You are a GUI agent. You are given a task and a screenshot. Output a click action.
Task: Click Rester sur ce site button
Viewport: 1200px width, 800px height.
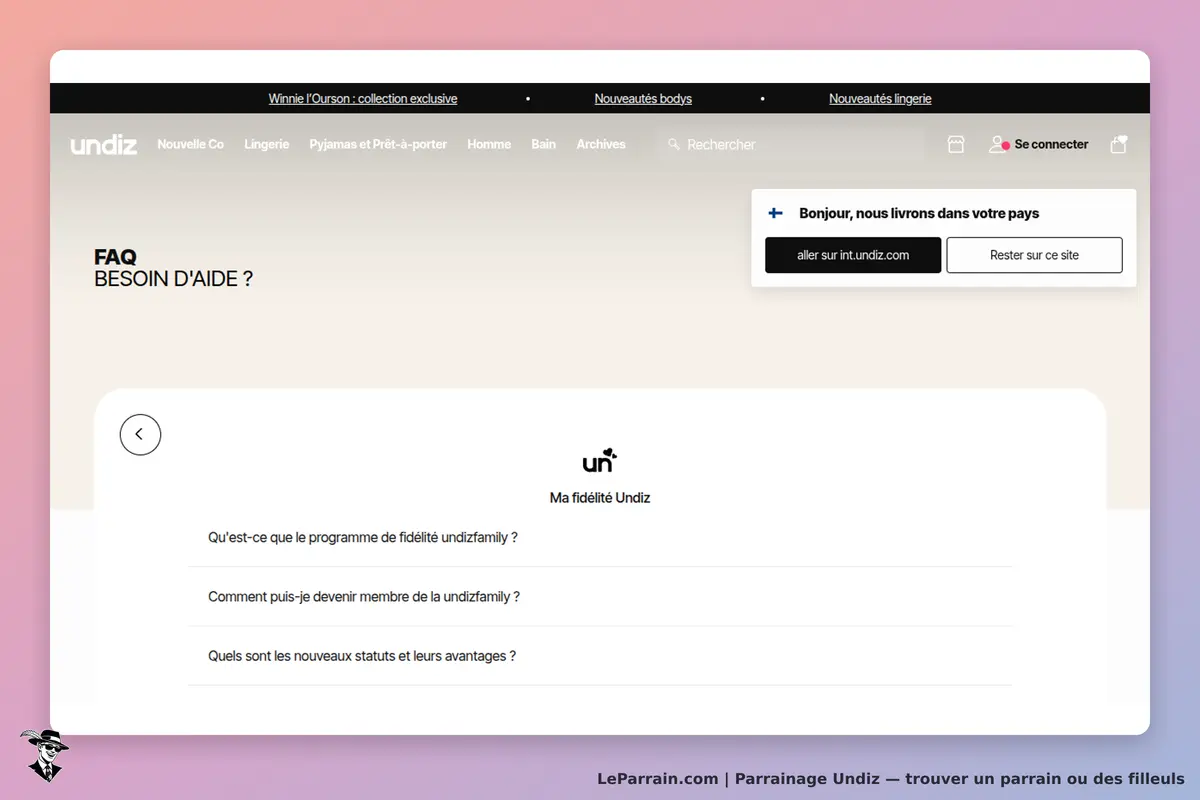(1034, 255)
